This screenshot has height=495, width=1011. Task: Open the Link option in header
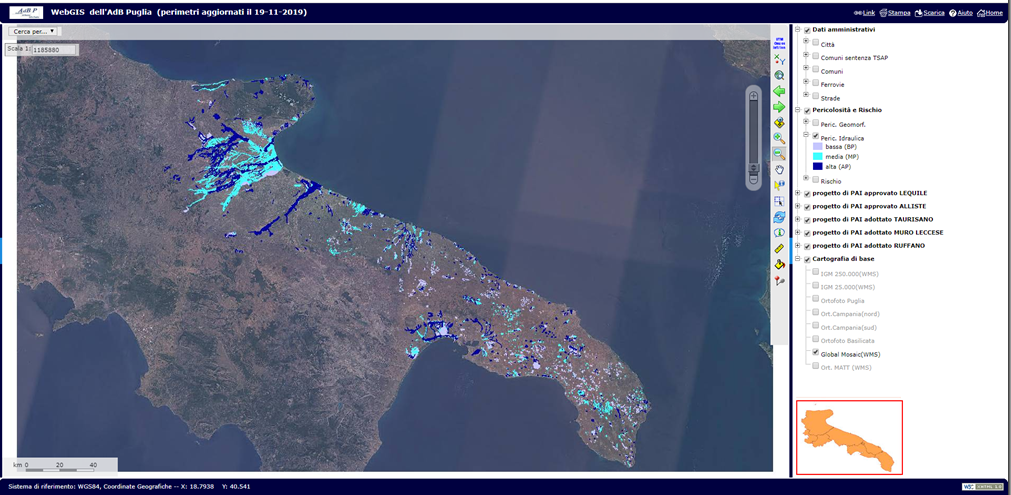tap(865, 12)
